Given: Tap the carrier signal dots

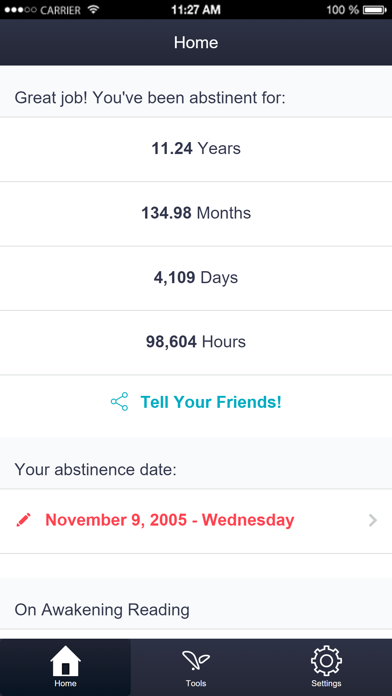Looking at the screenshot, I should point(20,9).
